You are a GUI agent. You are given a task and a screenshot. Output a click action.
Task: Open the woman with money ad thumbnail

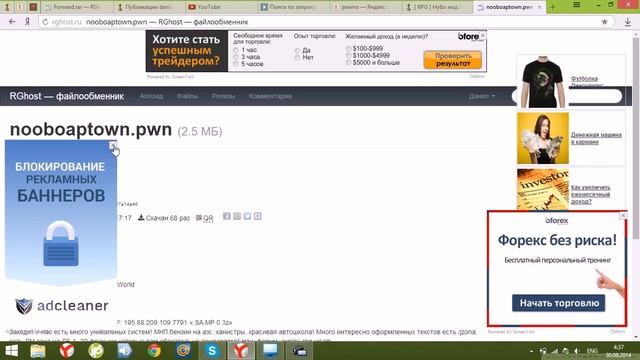point(543,138)
